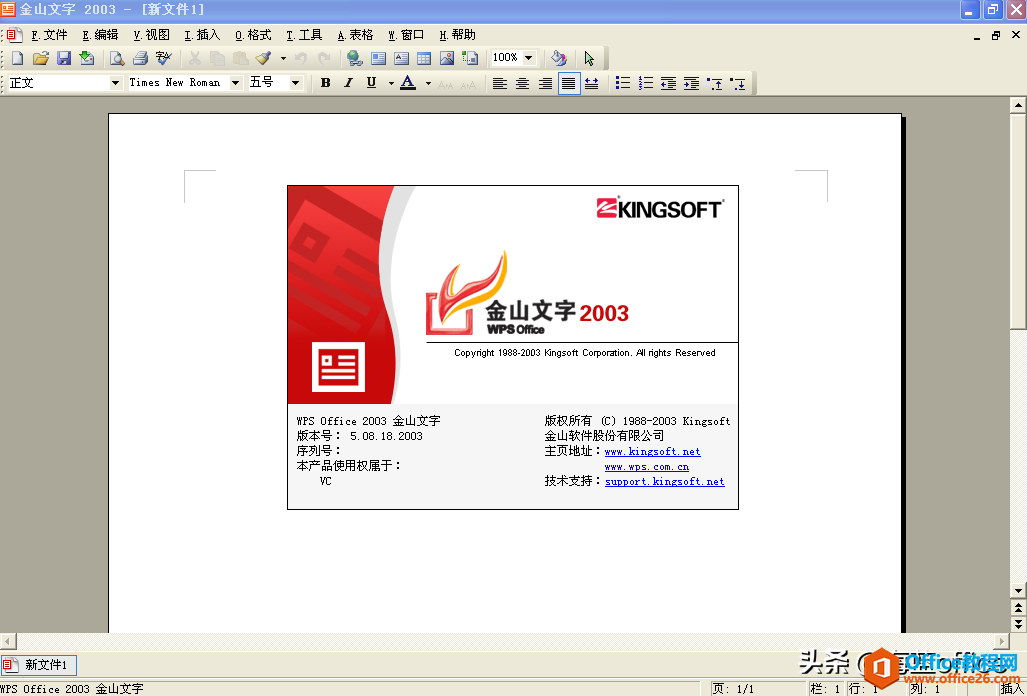Open the 100% zoom dropdown
Image resolution: width=1027 pixels, height=696 pixels.
click(529, 58)
